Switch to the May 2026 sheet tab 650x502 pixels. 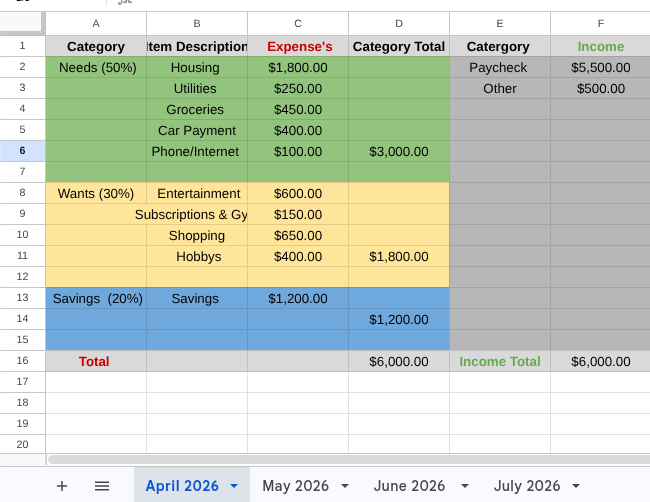click(x=295, y=486)
